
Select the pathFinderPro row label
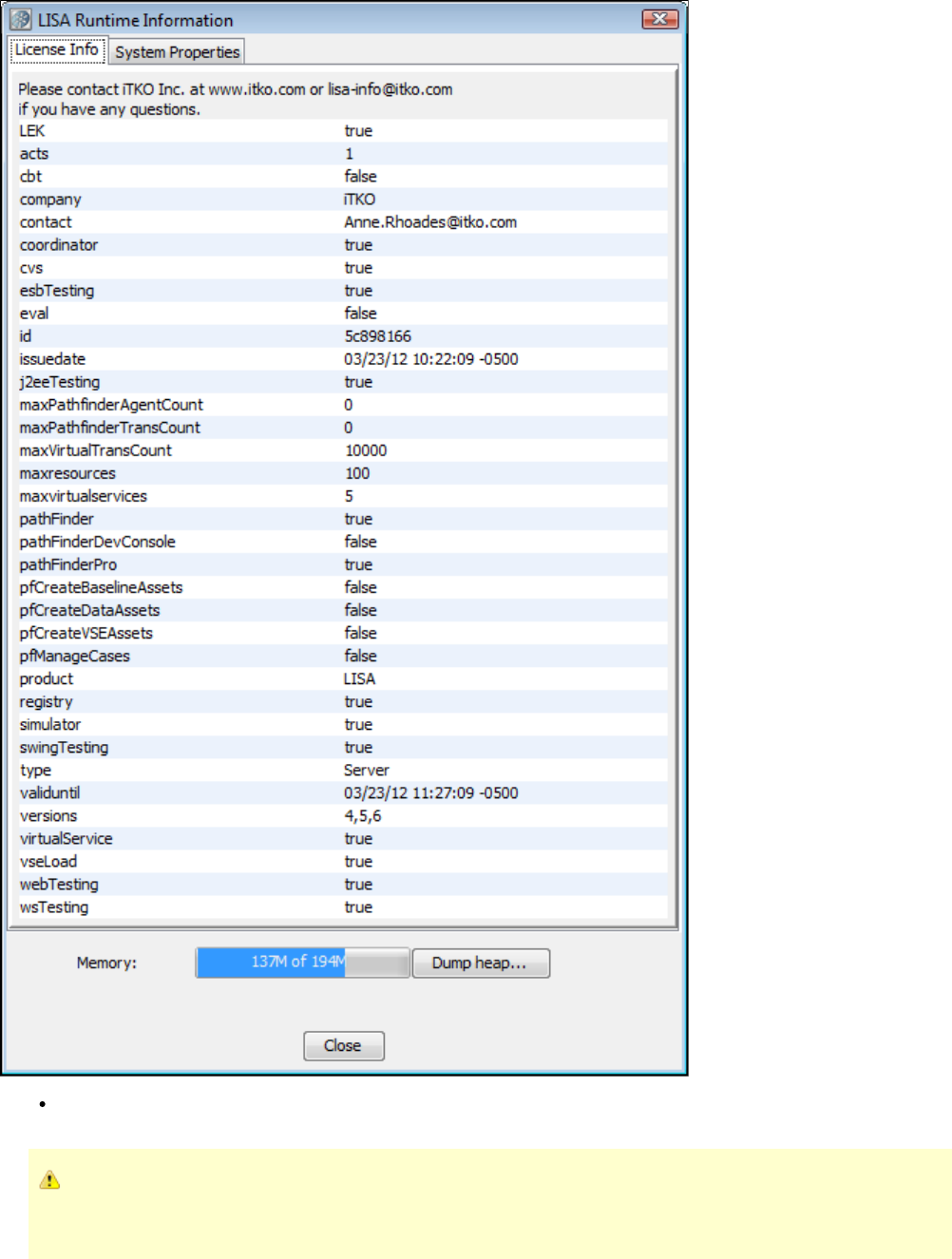68,564
